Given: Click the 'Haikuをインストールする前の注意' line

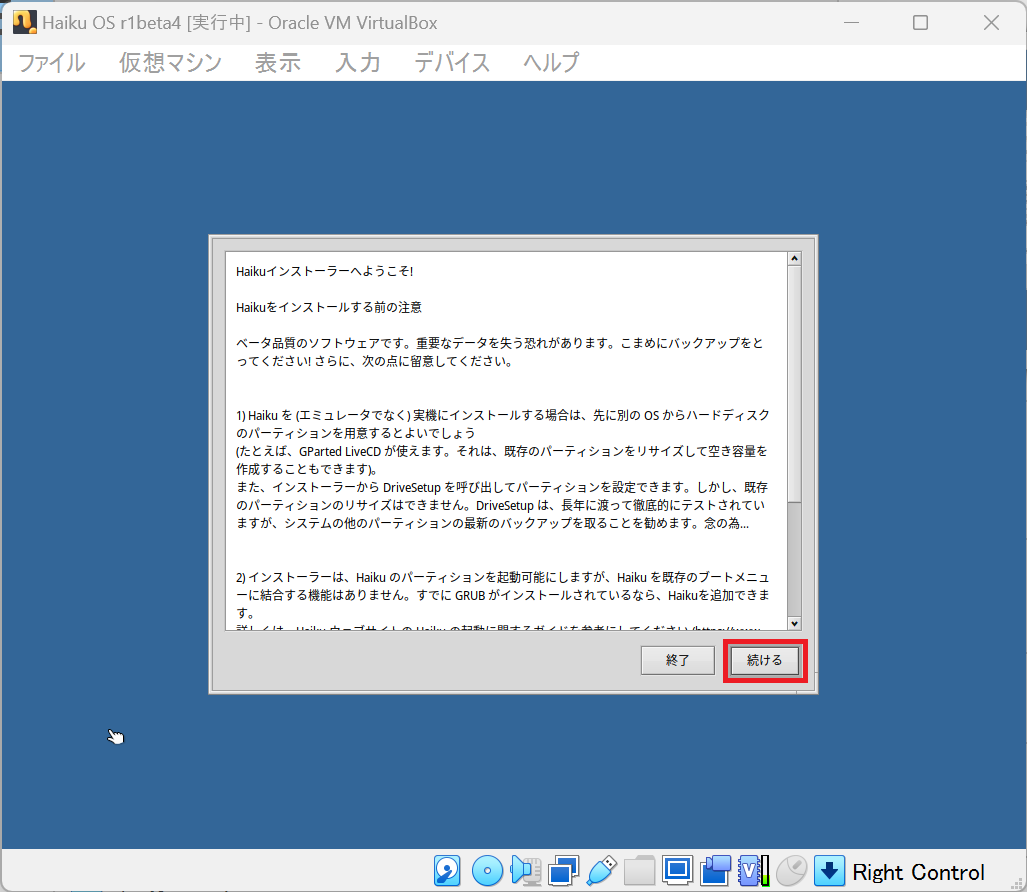Looking at the screenshot, I should coord(329,307).
